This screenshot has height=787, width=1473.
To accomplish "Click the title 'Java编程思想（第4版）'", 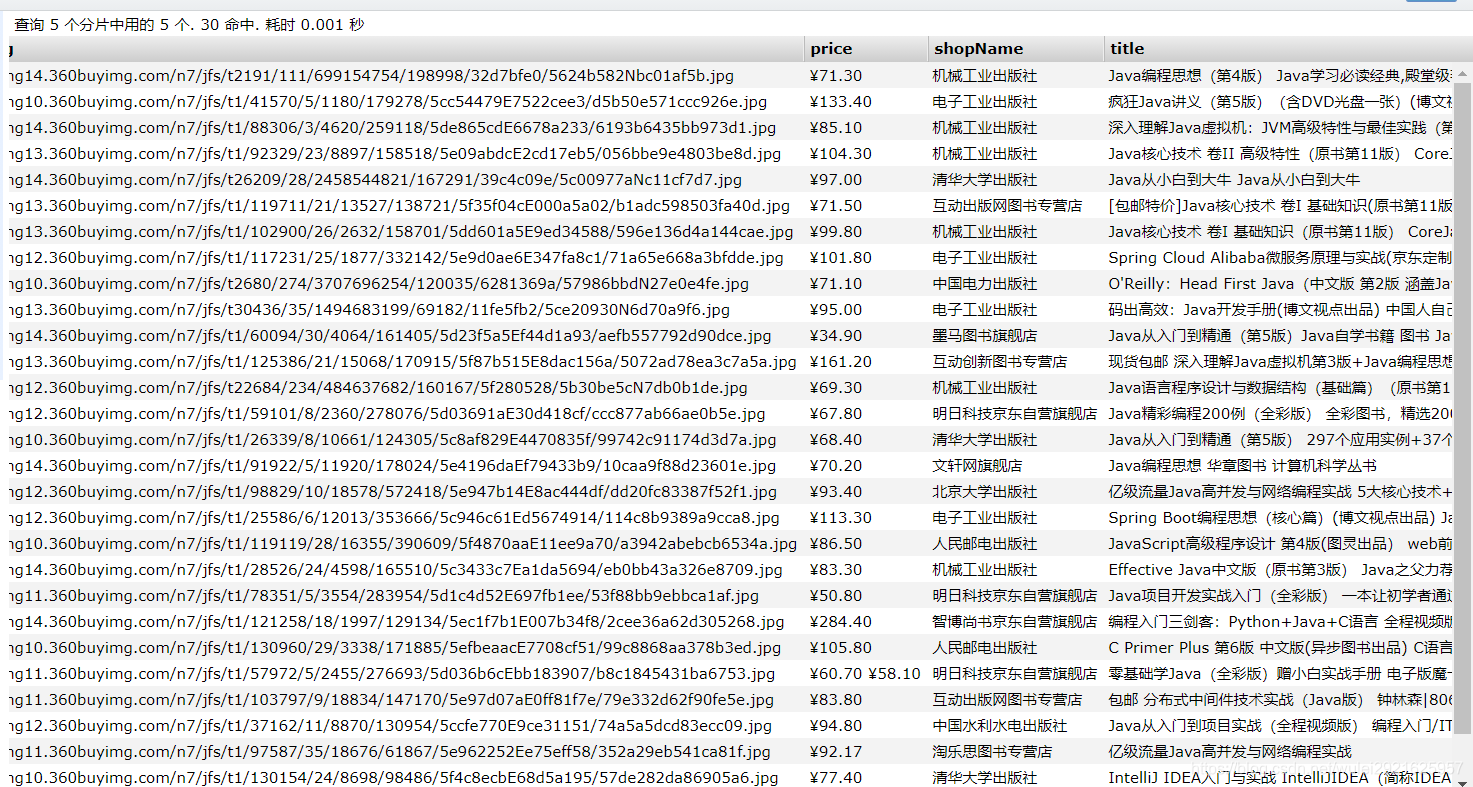I will click(1280, 76).
